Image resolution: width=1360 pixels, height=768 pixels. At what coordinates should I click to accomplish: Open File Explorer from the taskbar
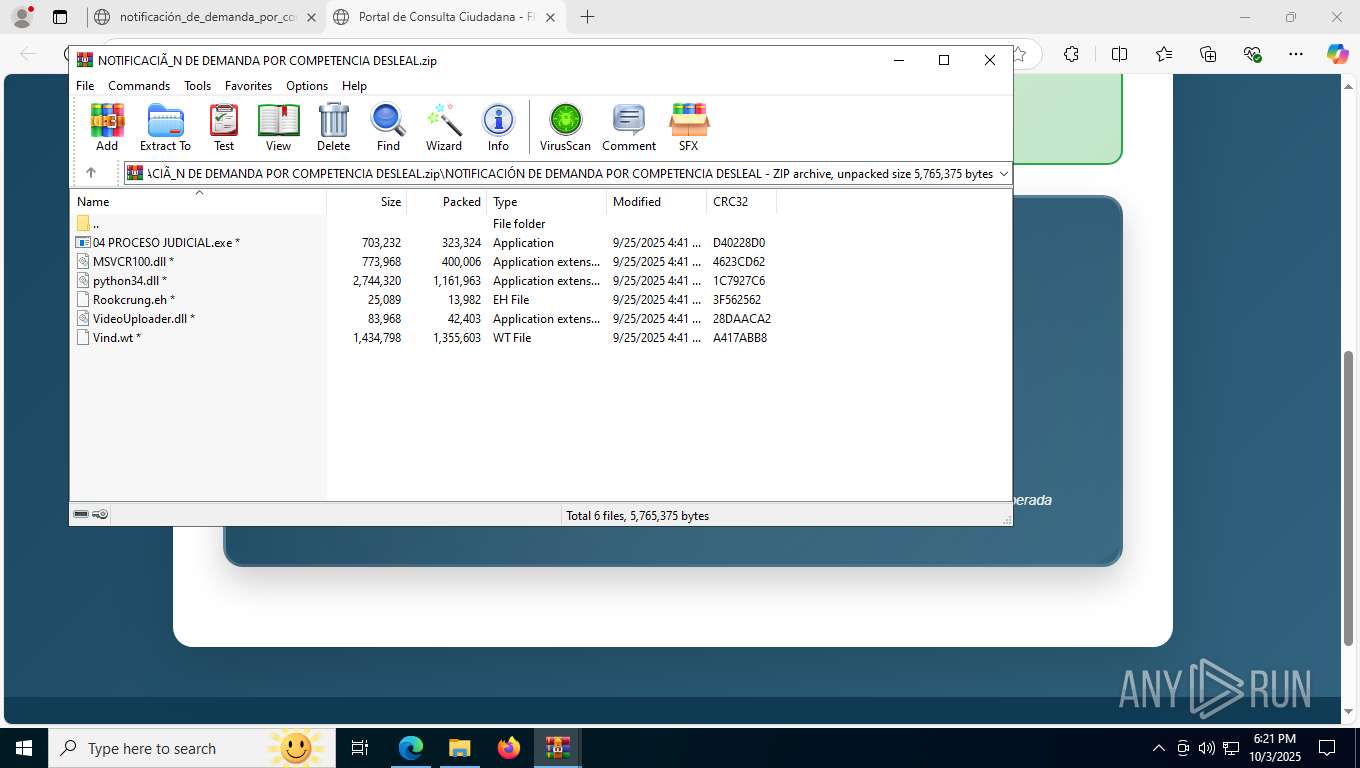pos(459,748)
